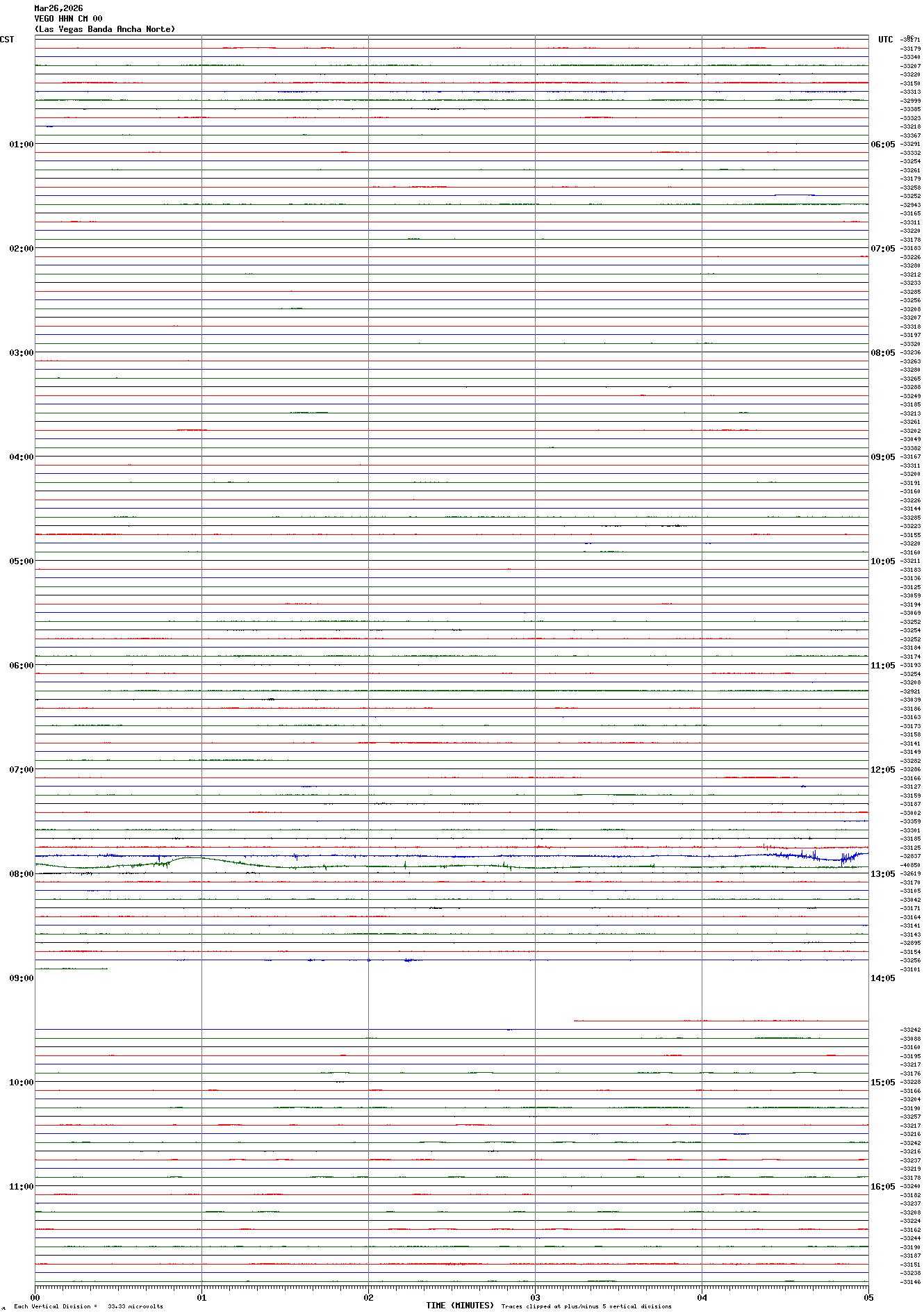Viewport: 924px width, 1316px height.
Task: Click the Mar26,2026 date header
Action: pos(58,8)
